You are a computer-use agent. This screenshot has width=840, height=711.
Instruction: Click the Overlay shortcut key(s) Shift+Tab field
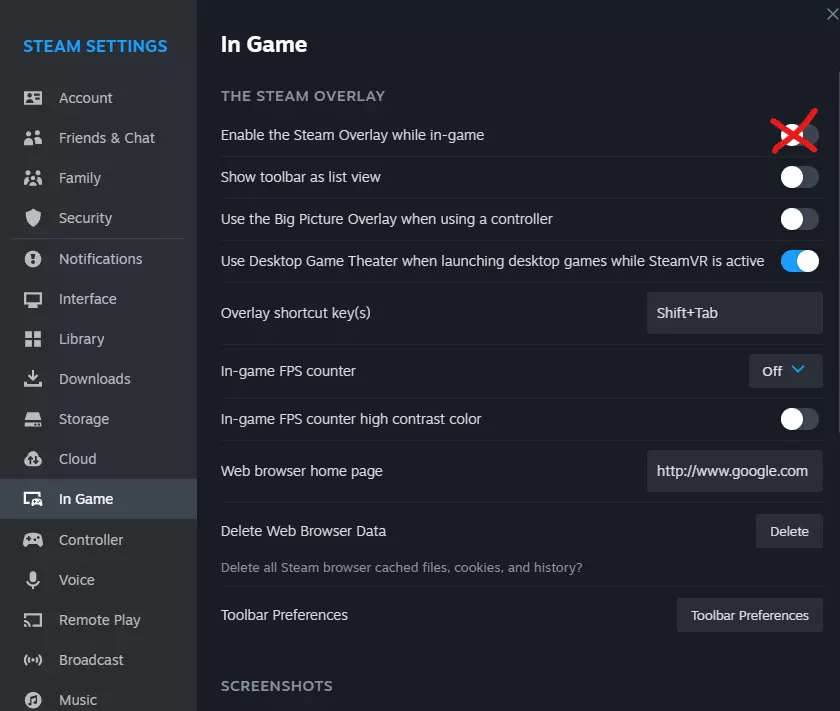tap(734, 313)
